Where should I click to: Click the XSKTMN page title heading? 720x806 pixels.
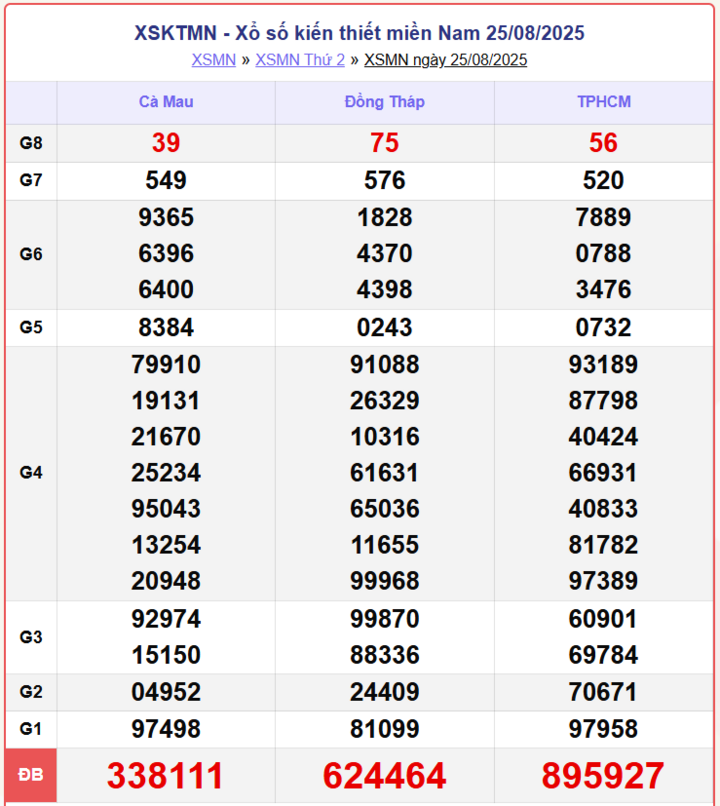[359, 33]
